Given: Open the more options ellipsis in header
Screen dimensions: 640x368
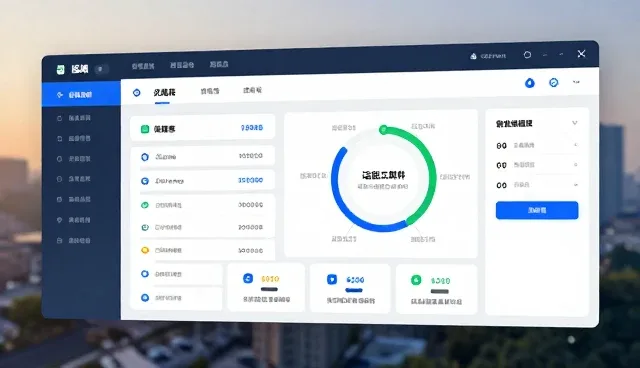Looking at the screenshot, I should tap(576, 82).
